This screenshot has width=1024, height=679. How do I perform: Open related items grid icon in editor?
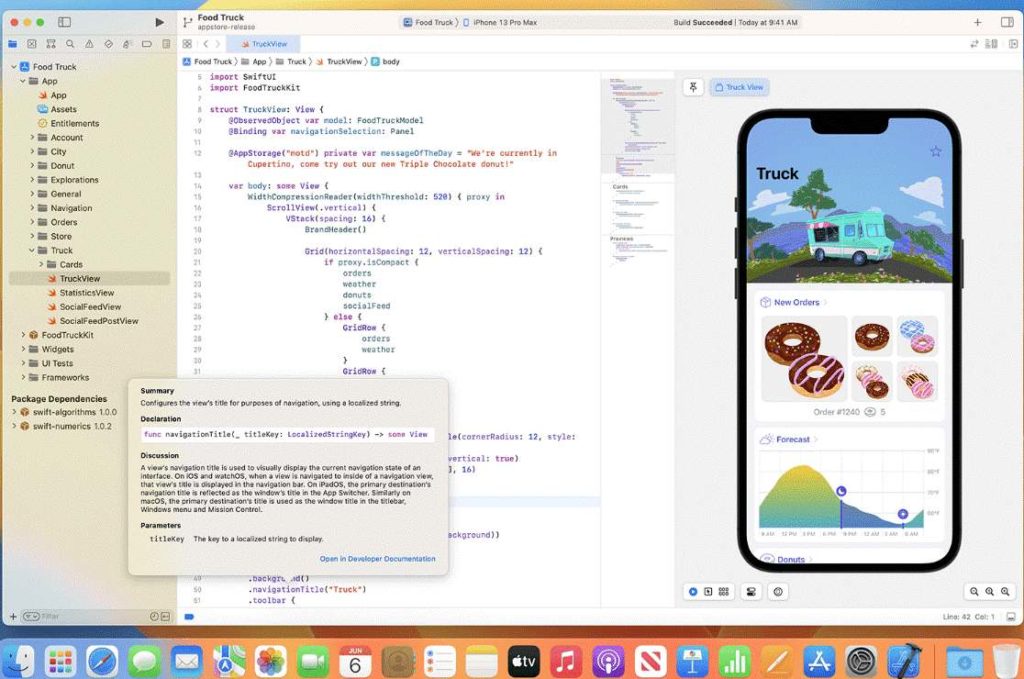click(x=187, y=44)
